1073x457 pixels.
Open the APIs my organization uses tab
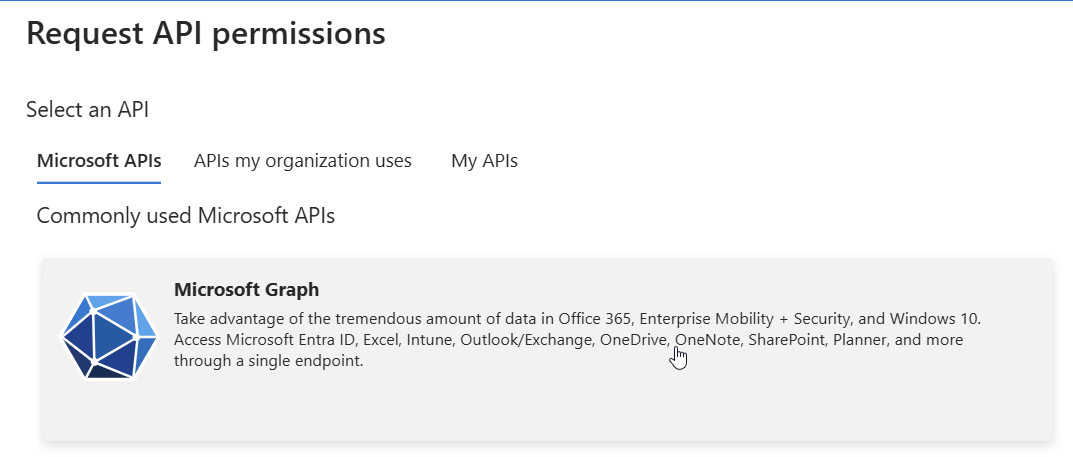point(302,161)
